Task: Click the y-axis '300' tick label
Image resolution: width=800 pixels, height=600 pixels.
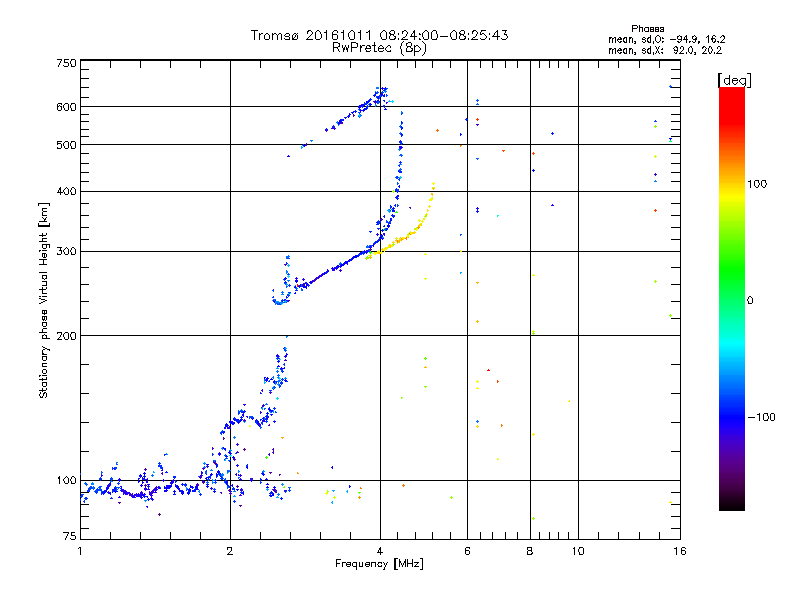Action: 66,251
